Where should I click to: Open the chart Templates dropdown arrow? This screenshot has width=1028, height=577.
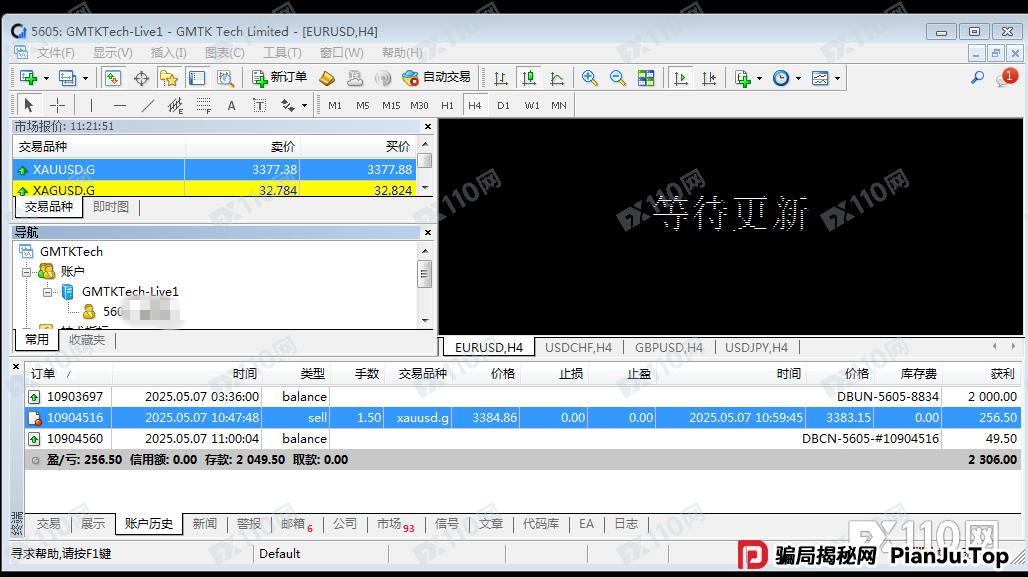pyautogui.click(x=837, y=77)
